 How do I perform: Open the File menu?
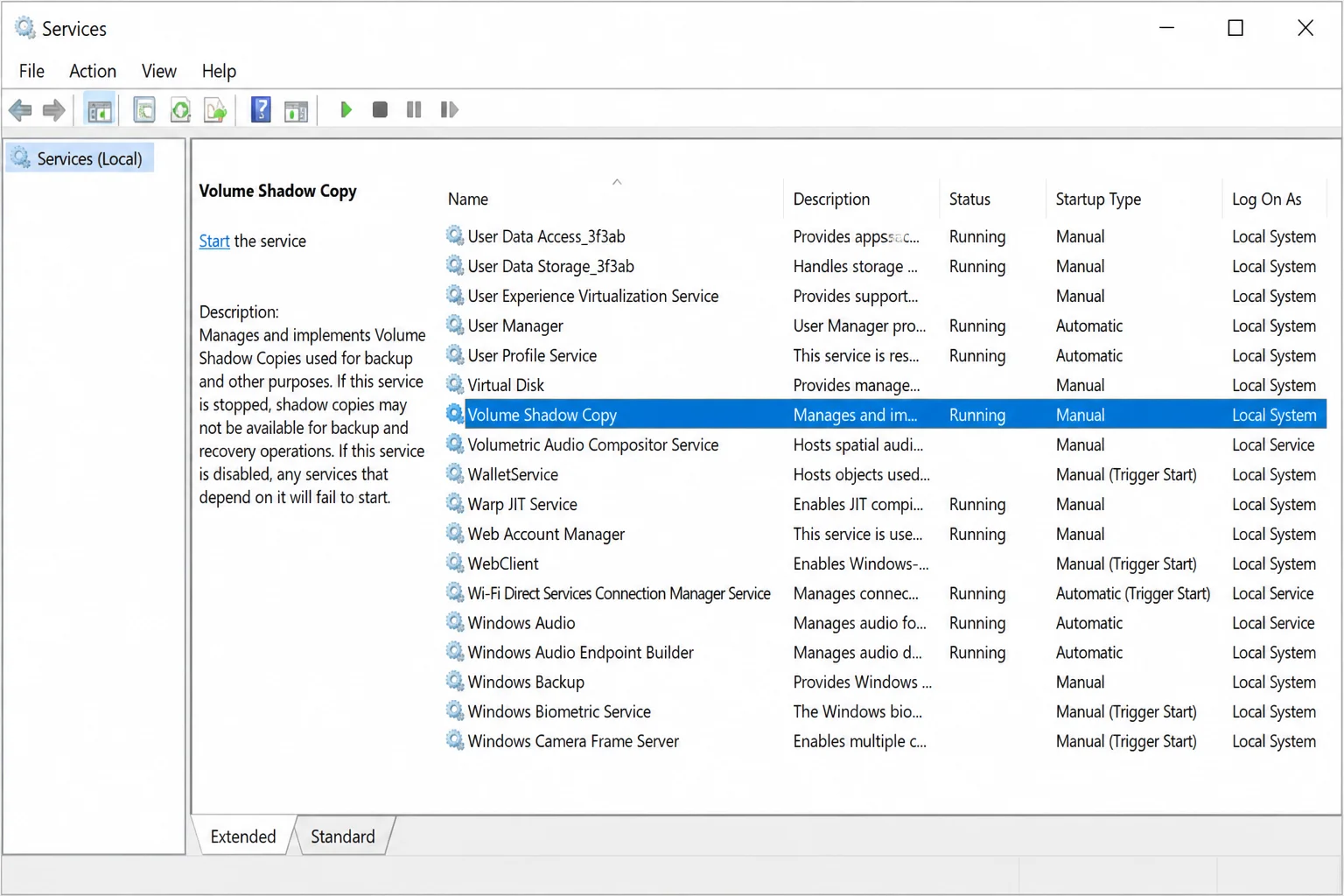pos(31,71)
